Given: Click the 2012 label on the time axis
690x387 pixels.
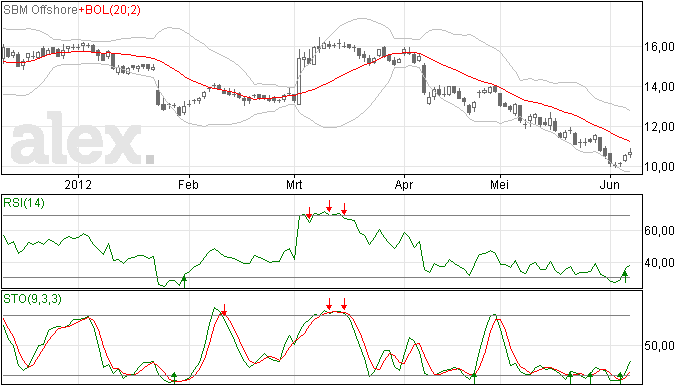Looking at the screenshot, I should pyautogui.click(x=78, y=184).
